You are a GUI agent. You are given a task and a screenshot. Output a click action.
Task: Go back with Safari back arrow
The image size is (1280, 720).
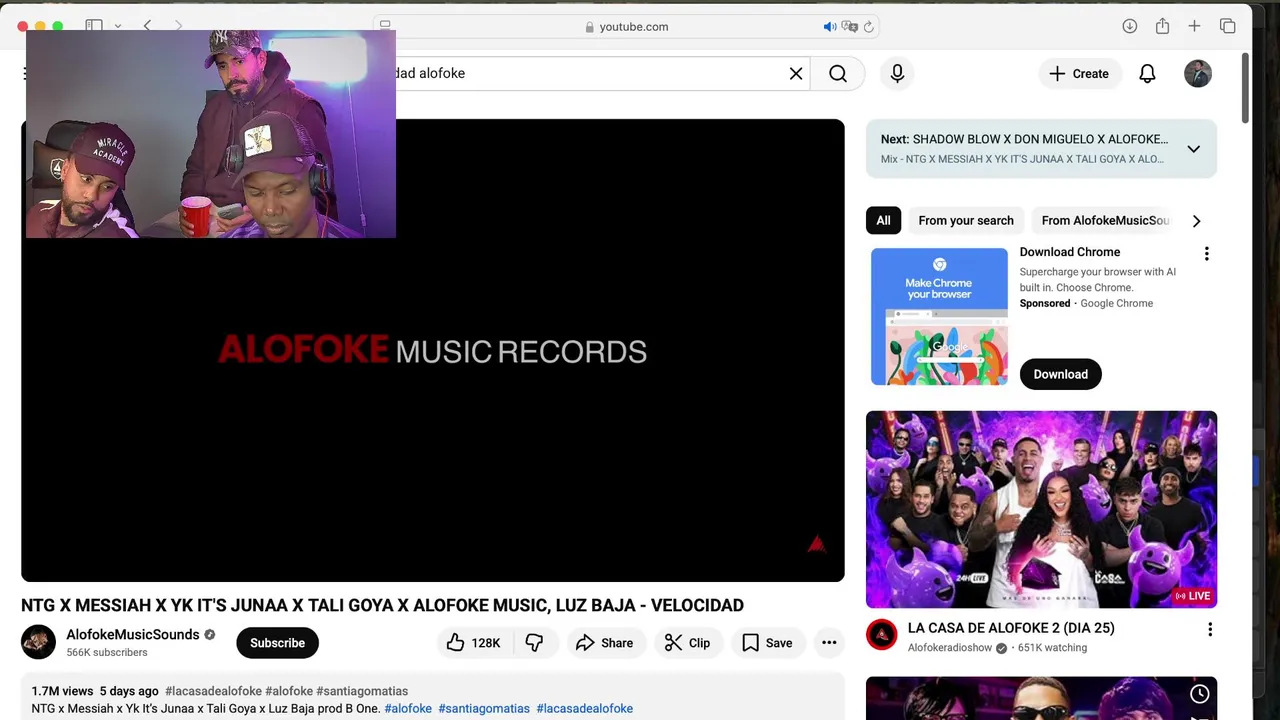pyautogui.click(x=147, y=26)
